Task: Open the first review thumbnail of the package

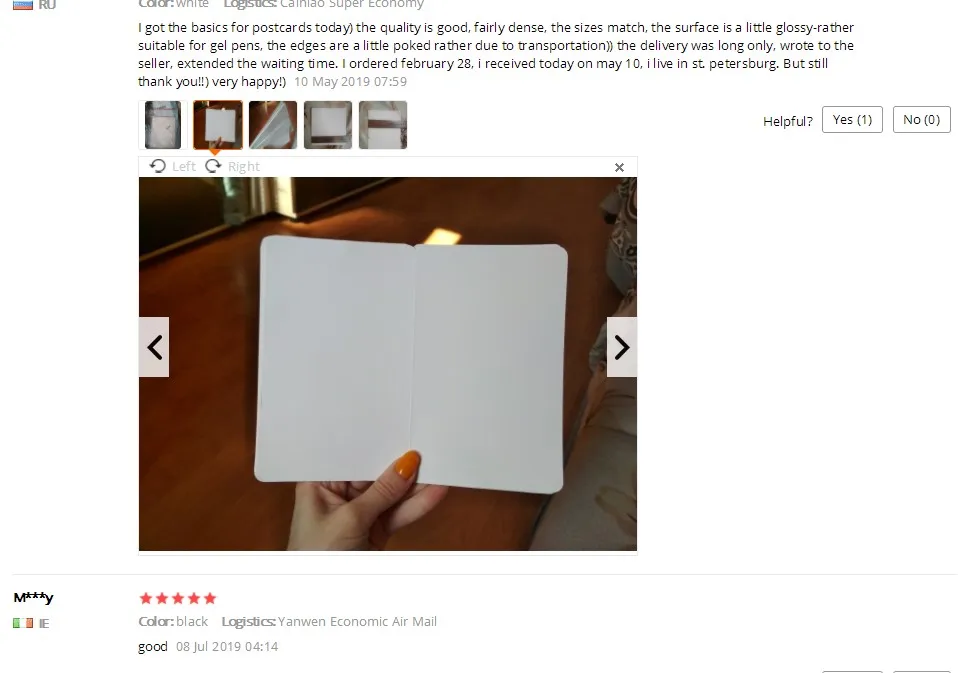Action: click(x=163, y=125)
